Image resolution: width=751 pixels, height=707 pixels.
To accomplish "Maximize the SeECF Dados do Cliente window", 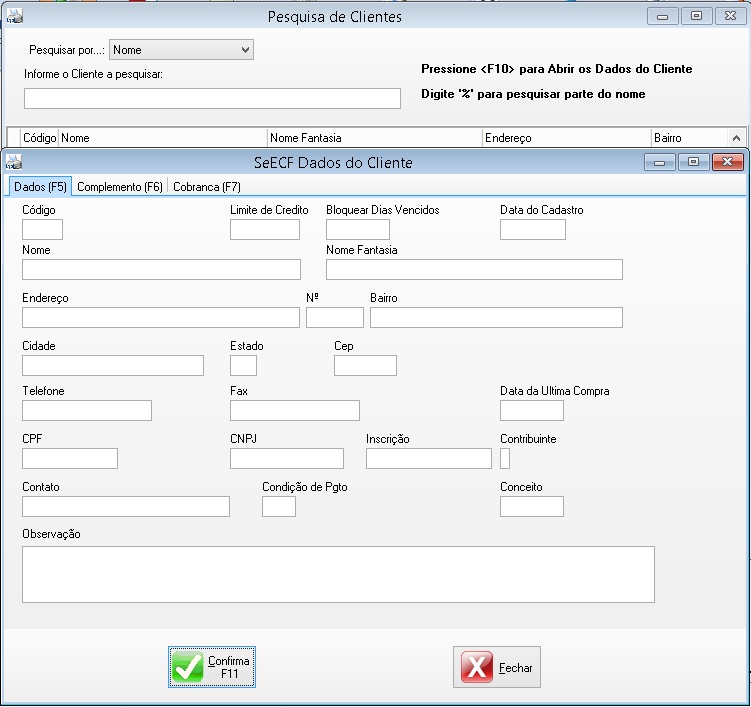I will (x=692, y=162).
